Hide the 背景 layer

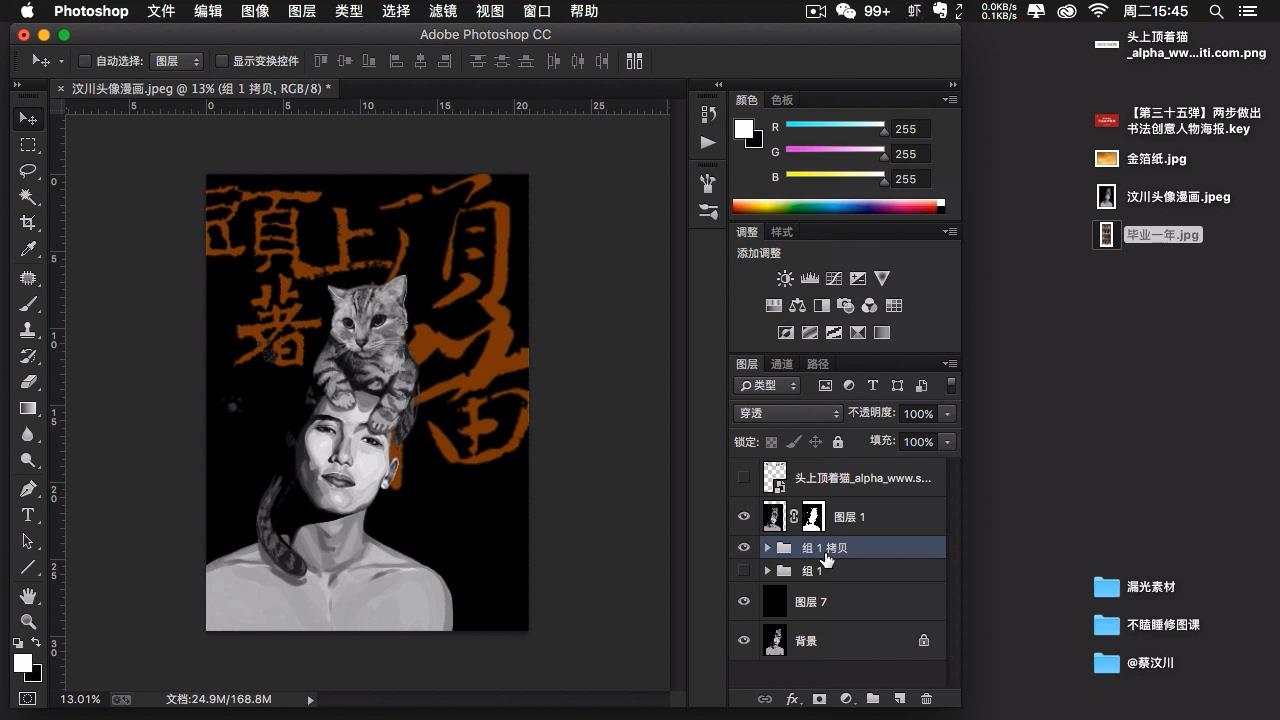pos(743,641)
